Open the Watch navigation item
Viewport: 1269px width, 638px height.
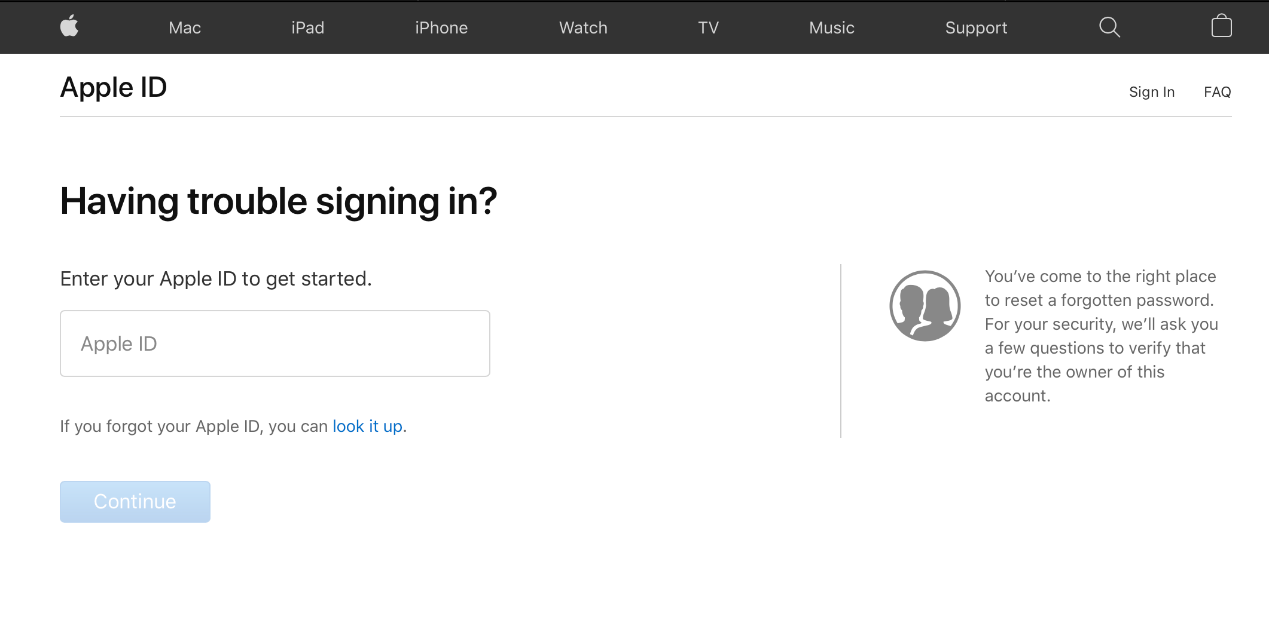click(583, 28)
